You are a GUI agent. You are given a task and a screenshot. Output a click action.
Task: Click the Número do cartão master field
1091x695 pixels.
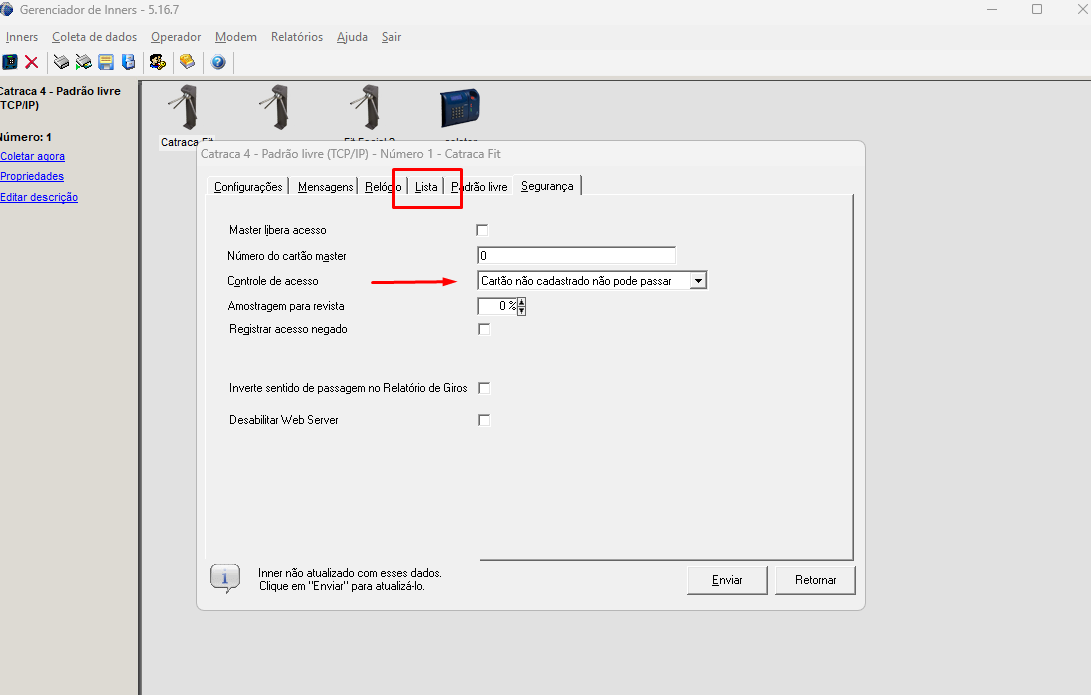pyautogui.click(x=576, y=255)
